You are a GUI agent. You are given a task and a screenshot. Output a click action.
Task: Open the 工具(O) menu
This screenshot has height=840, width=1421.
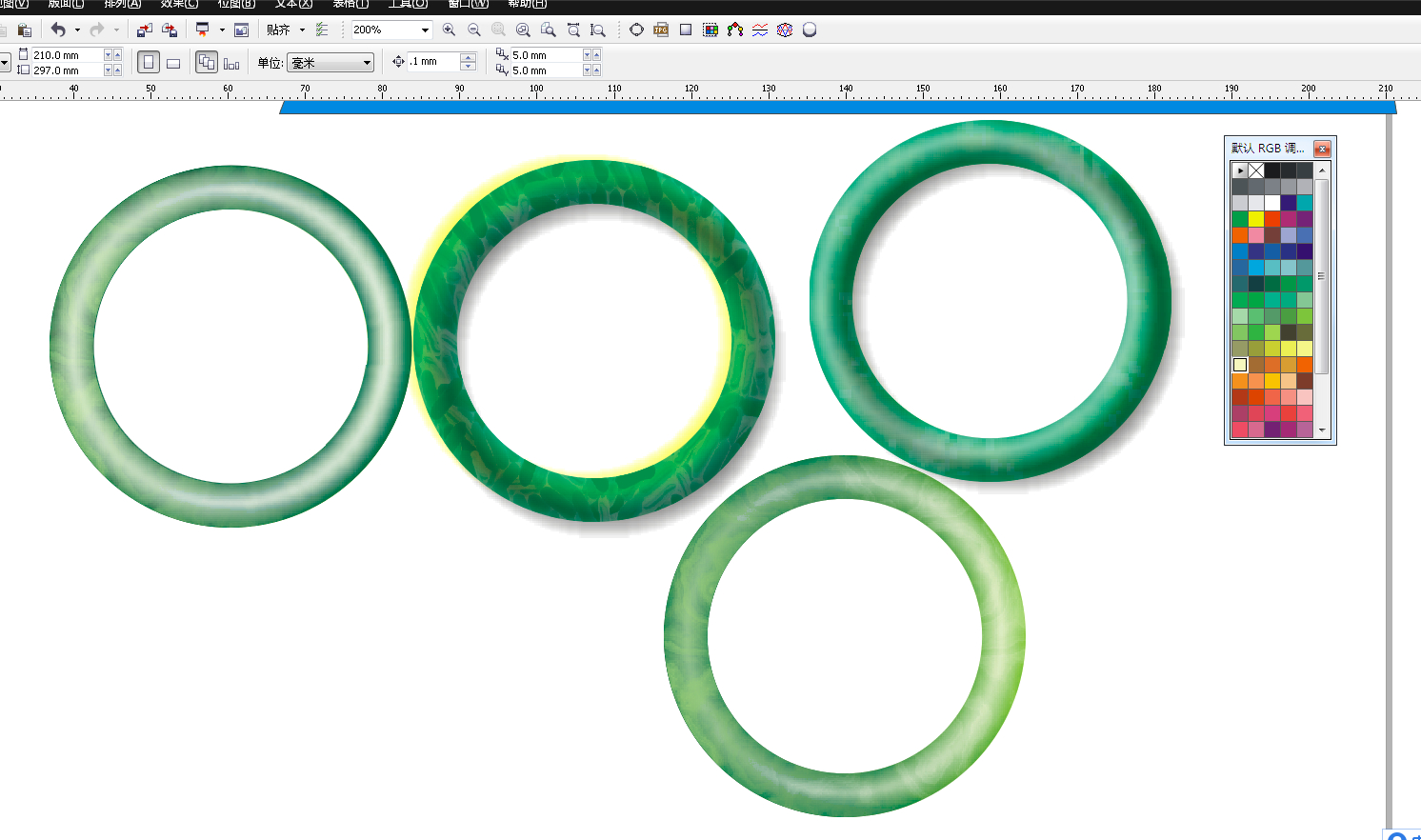click(408, 5)
